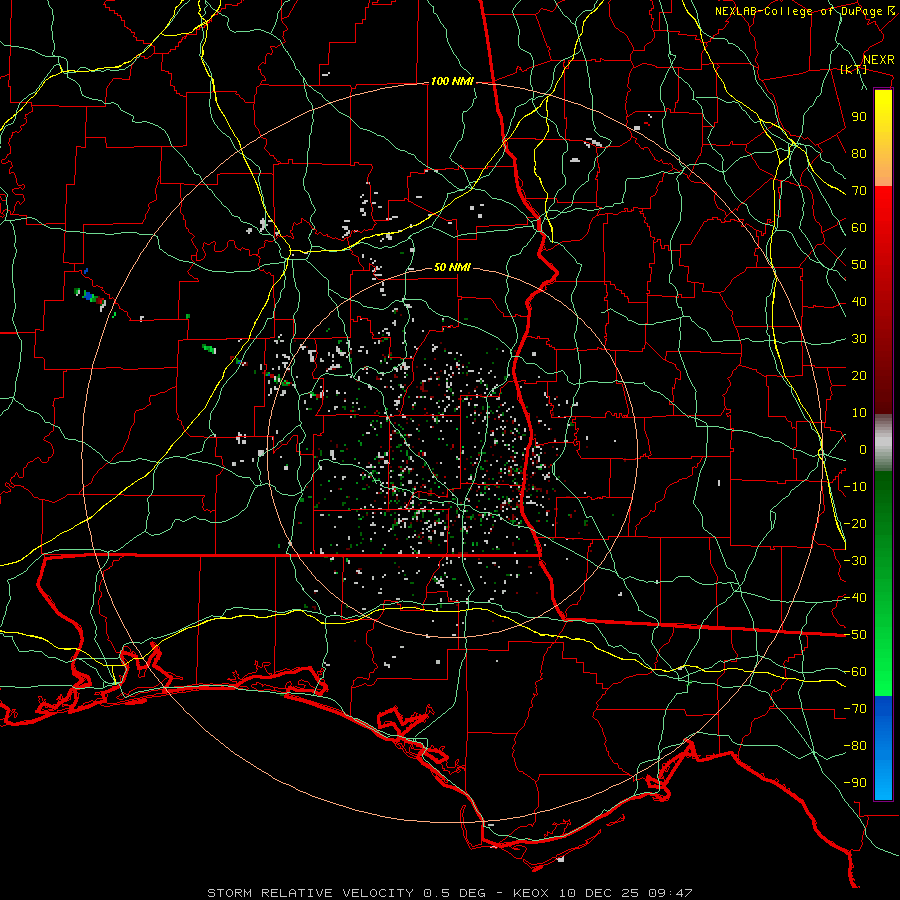Click the 30 value on the velocity scale
The width and height of the screenshot is (900, 900).
coord(859,339)
